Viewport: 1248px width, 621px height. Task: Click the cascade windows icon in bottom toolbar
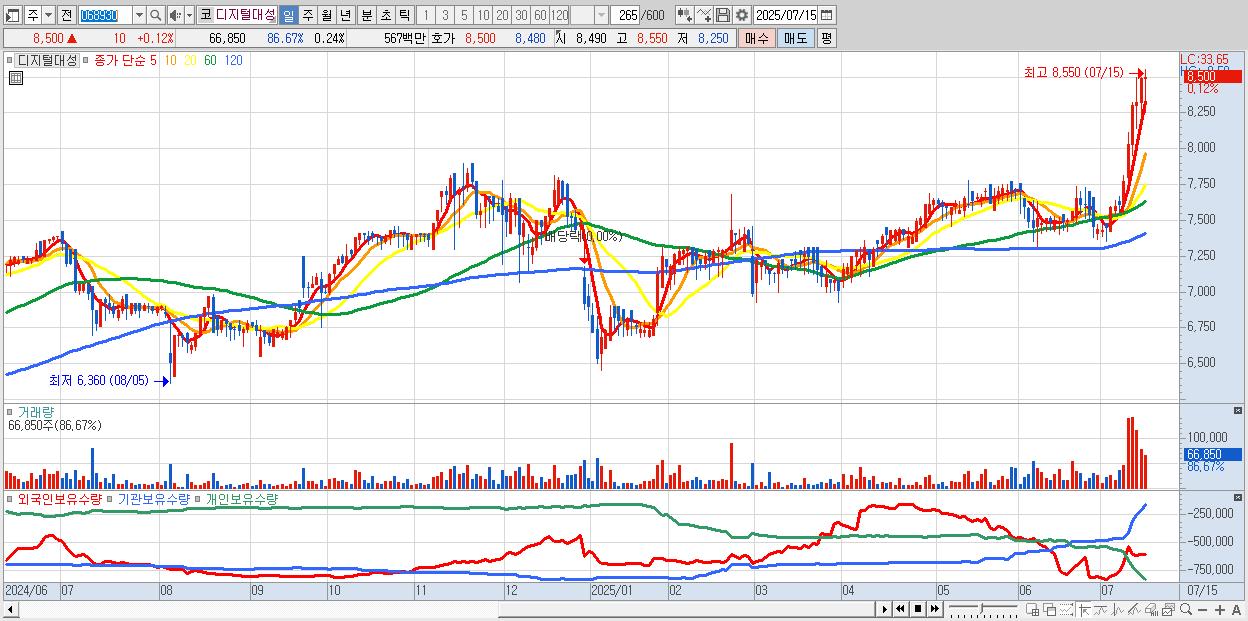1050,609
